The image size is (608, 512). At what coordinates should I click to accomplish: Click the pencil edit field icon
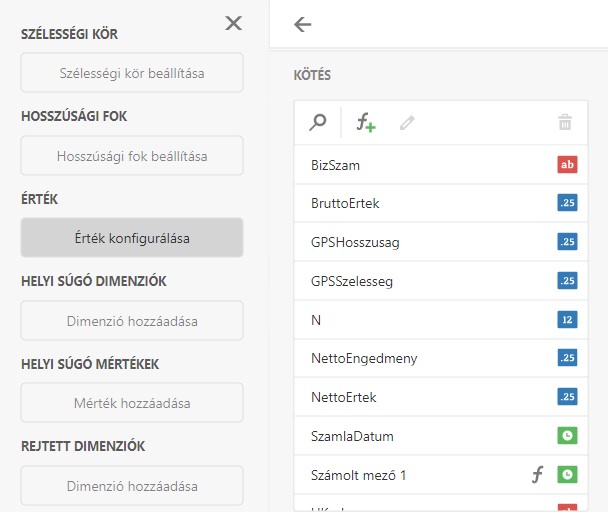(406, 123)
